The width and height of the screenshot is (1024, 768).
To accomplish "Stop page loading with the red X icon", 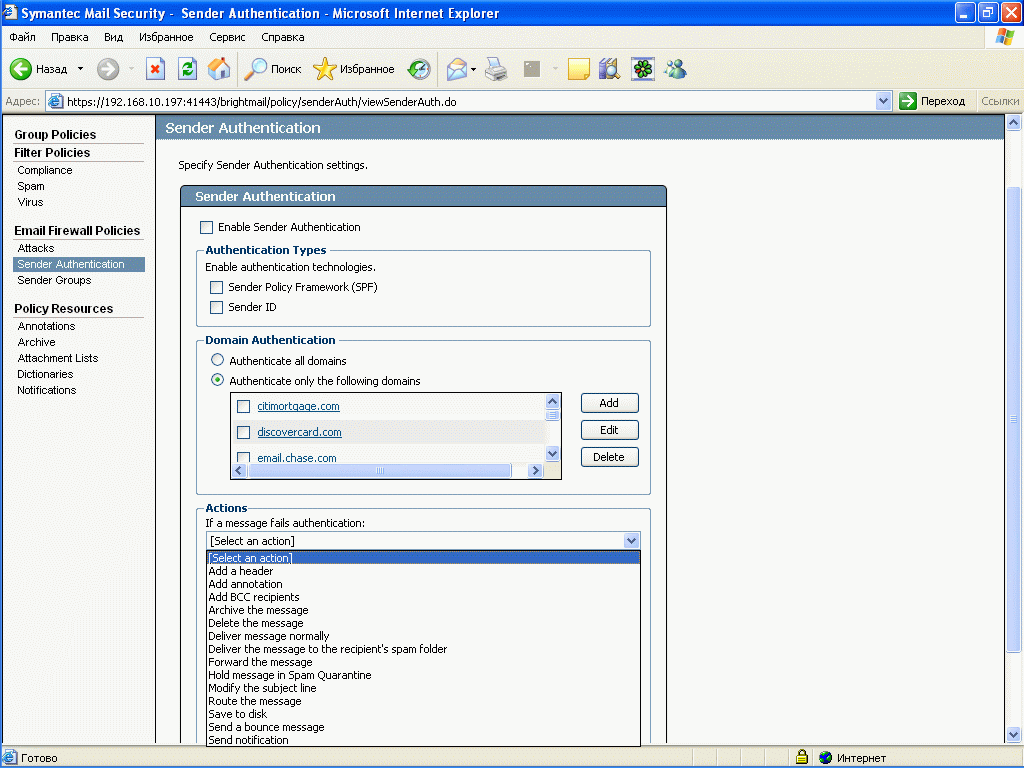I will pyautogui.click(x=155, y=69).
